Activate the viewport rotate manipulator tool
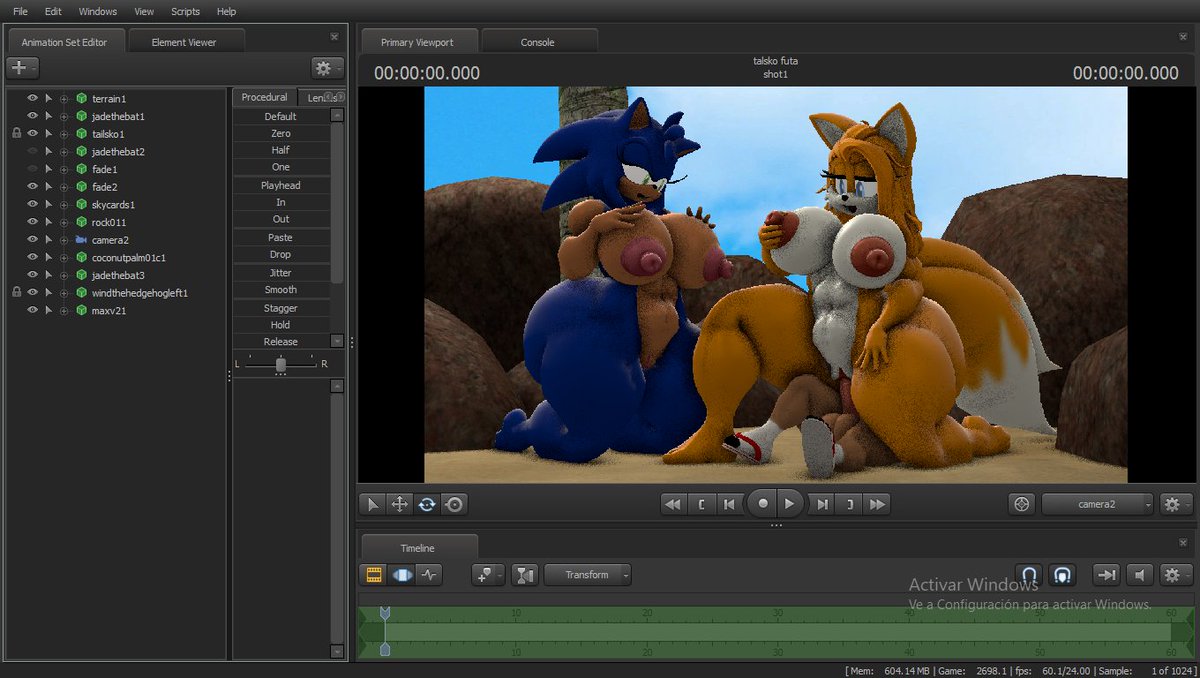The image size is (1200, 678). (x=427, y=505)
